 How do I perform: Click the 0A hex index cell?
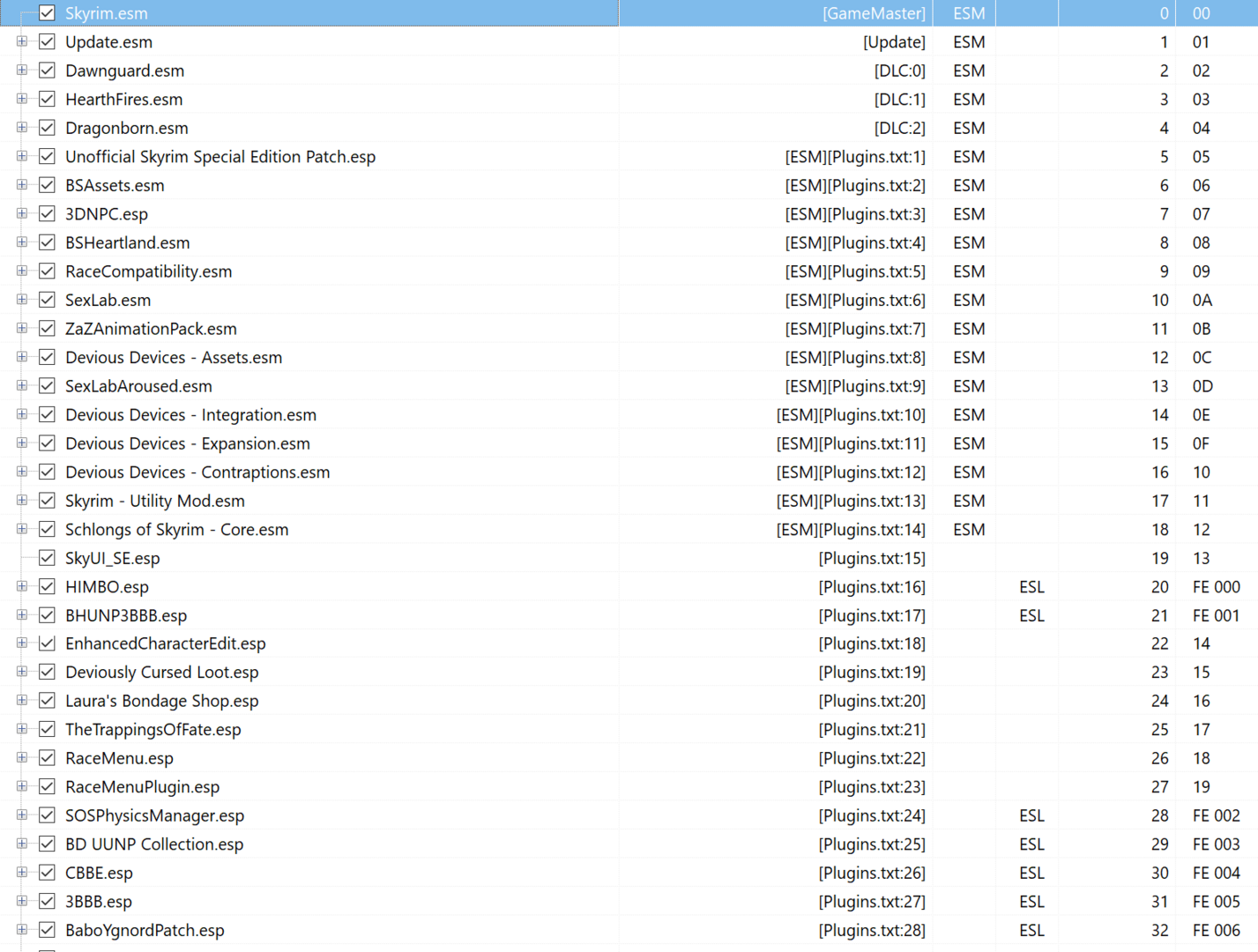coord(1202,300)
